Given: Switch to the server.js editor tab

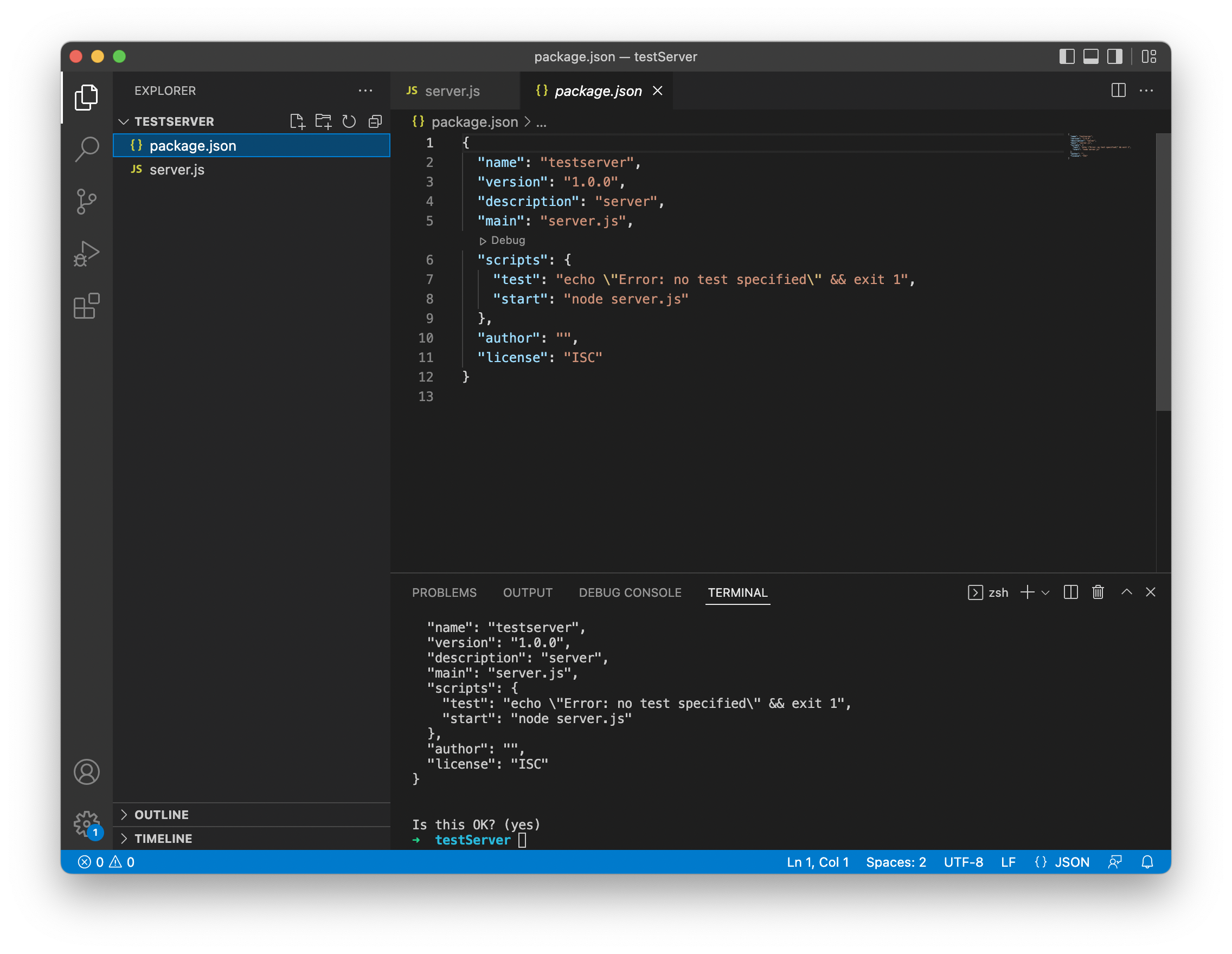Looking at the screenshot, I should pos(451,91).
